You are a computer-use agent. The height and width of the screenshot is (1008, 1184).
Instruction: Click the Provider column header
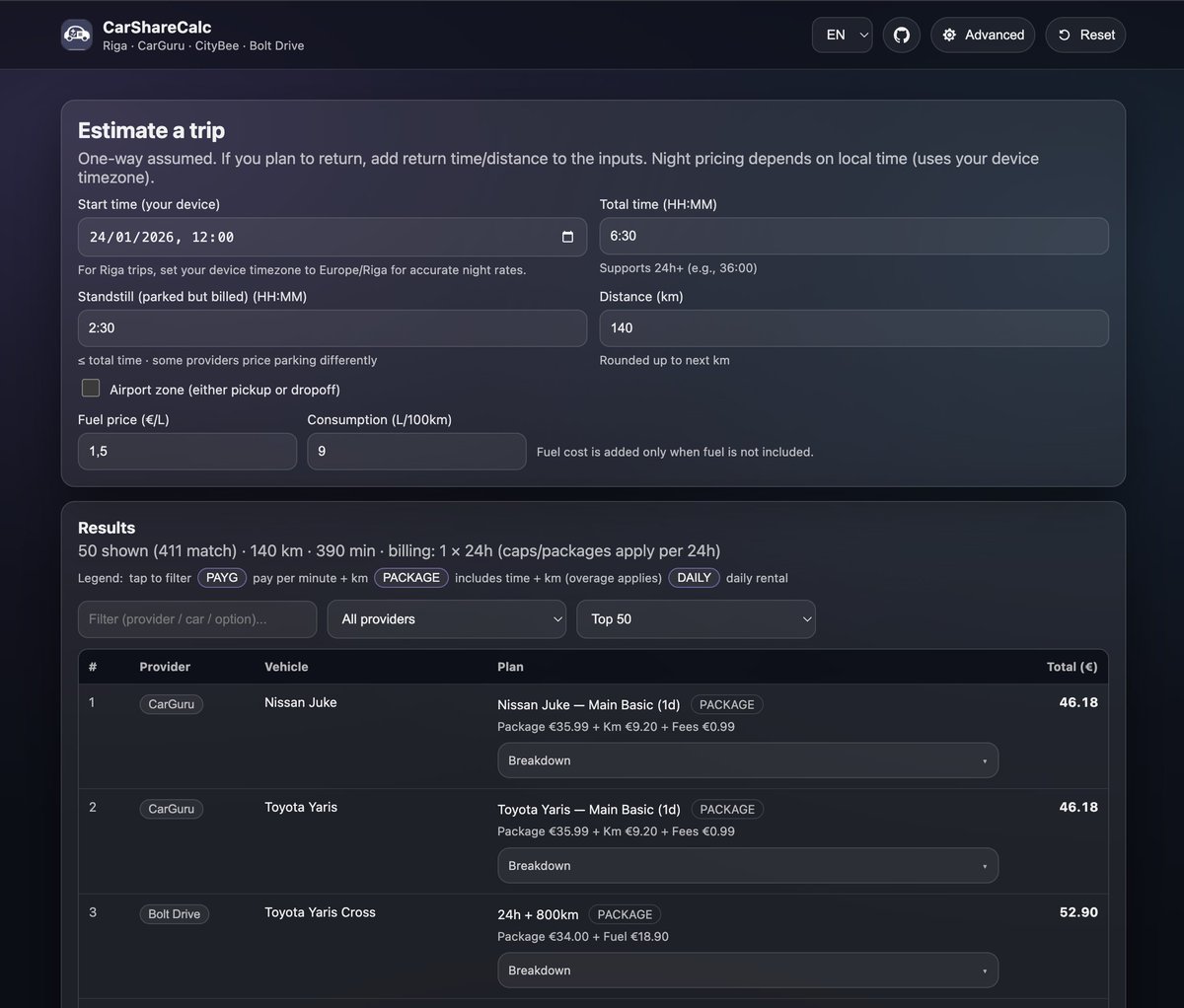165,667
